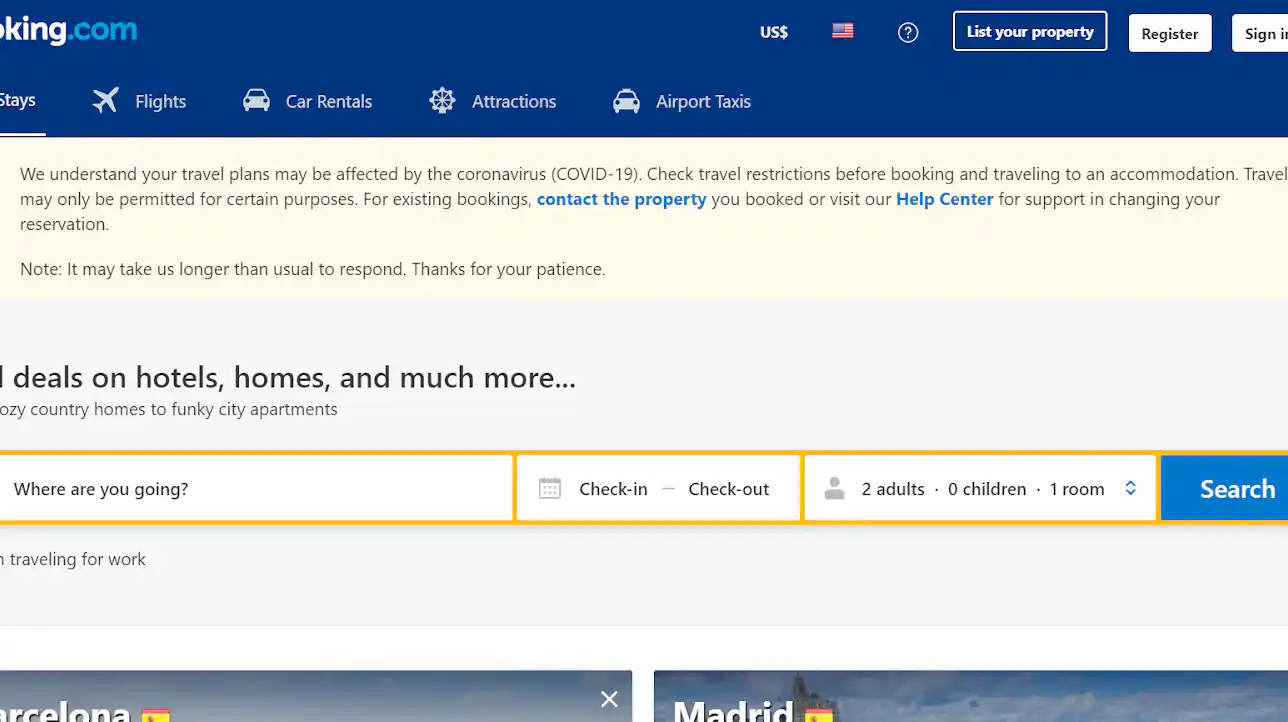Focus the Where are you going field
This screenshot has width=1288, height=722.
click(255, 489)
